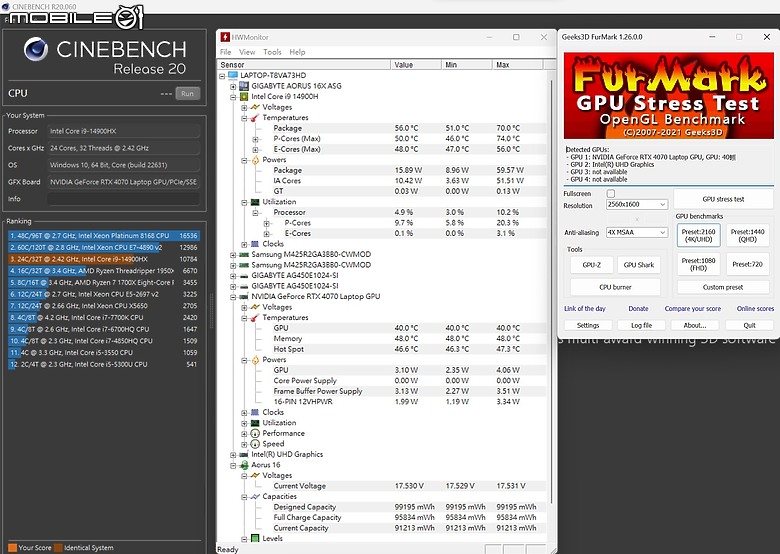Open the HWMonitor View menu

(247, 52)
